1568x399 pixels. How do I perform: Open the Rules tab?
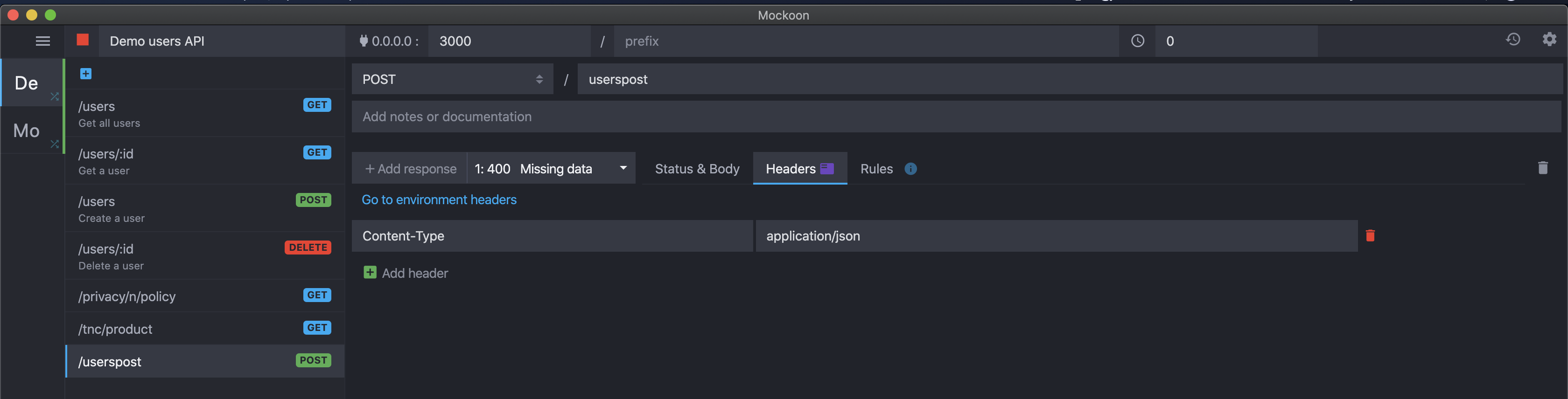[x=876, y=168]
